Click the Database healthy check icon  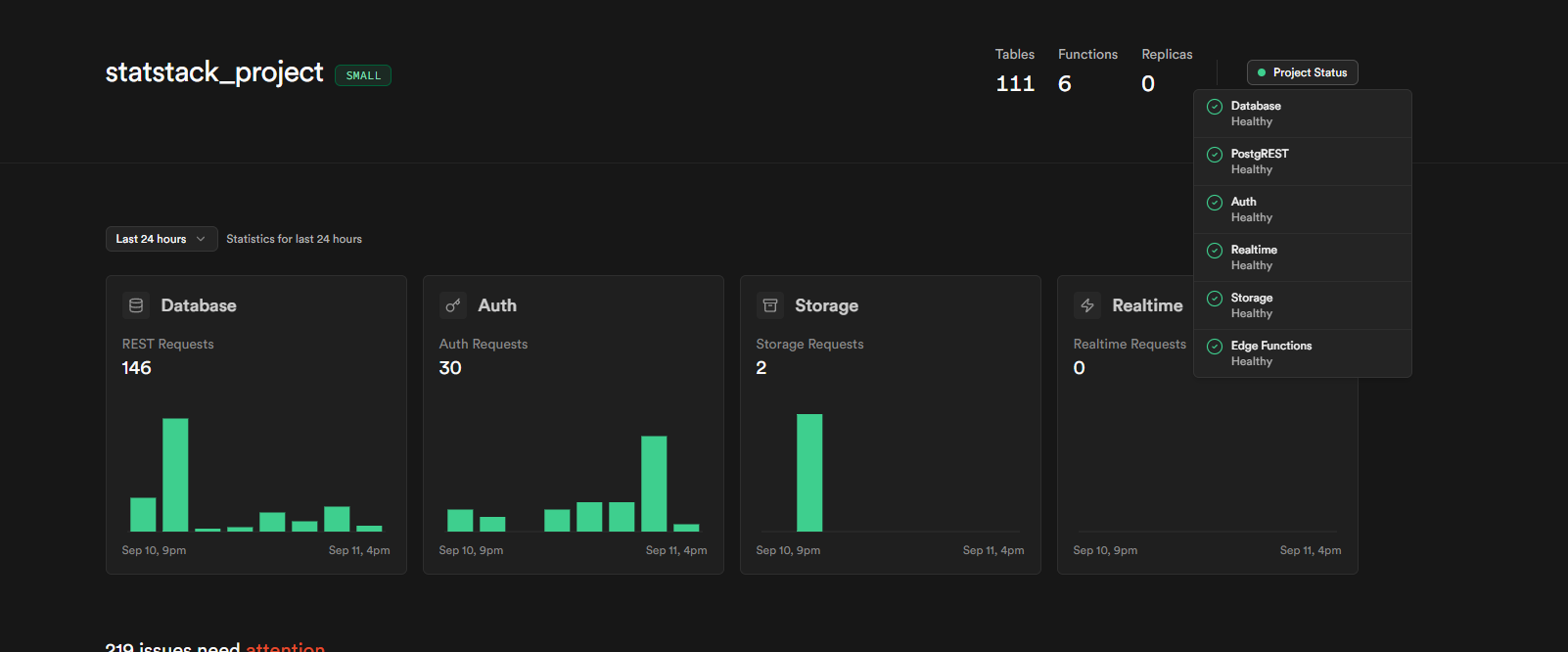tap(1215, 107)
